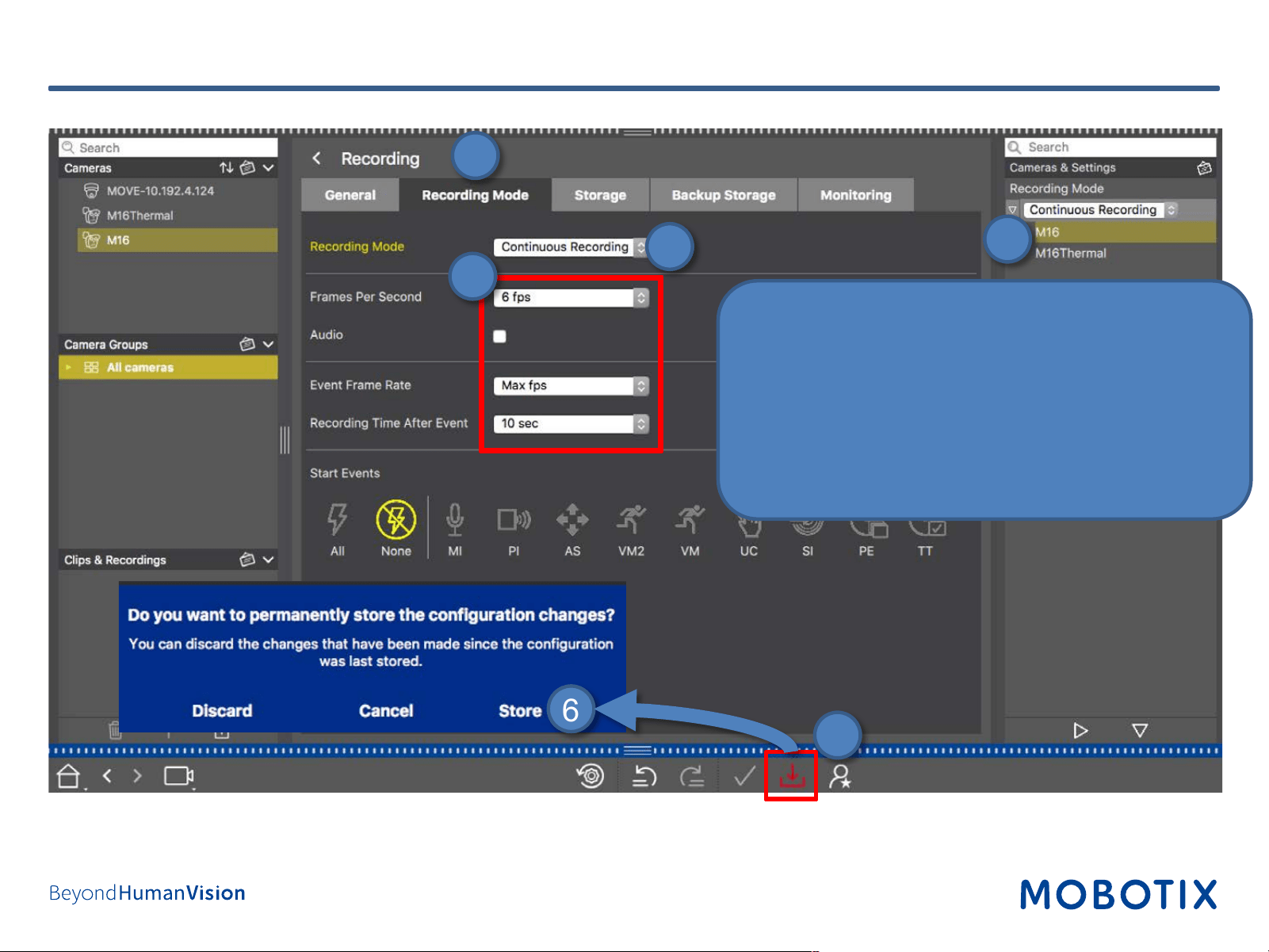This screenshot has width=1269, height=952.
Task: Toggle the PI start event icon
Action: [514, 520]
